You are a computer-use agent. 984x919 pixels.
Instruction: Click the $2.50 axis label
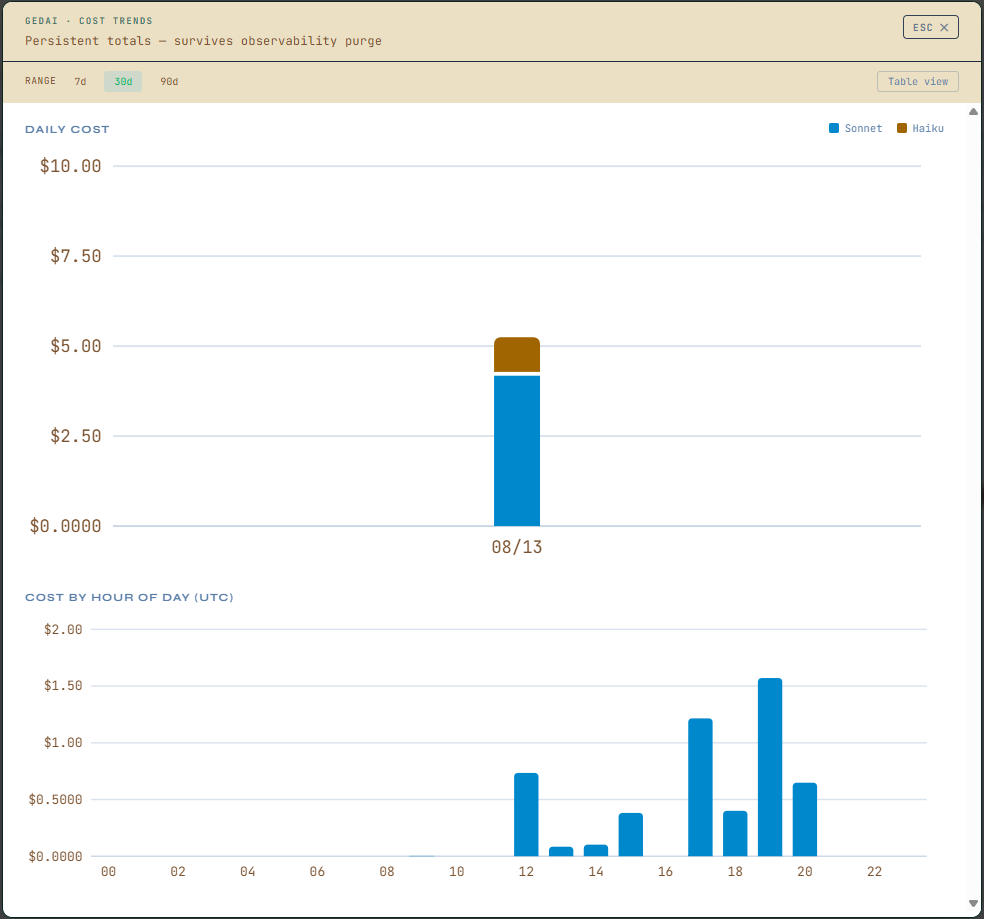tap(75, 436)
